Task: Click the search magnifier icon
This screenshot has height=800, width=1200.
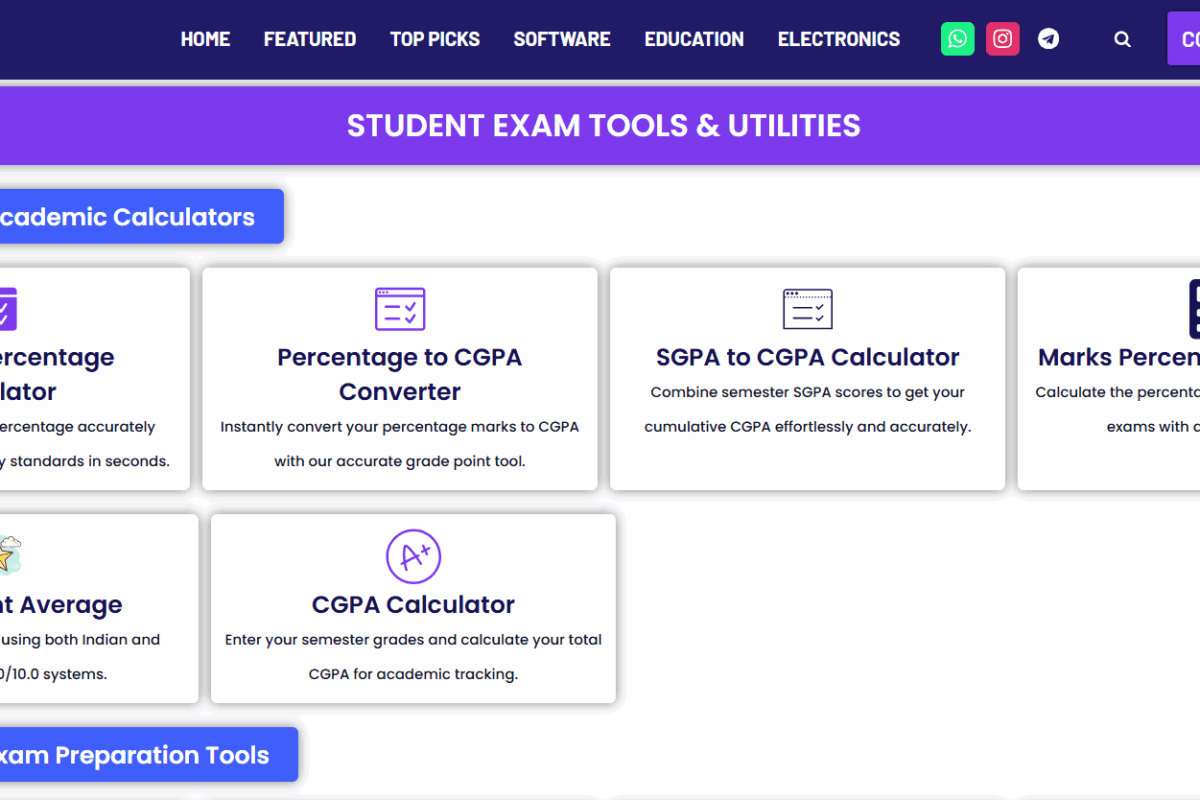Action: click(x=1122, y=39)
